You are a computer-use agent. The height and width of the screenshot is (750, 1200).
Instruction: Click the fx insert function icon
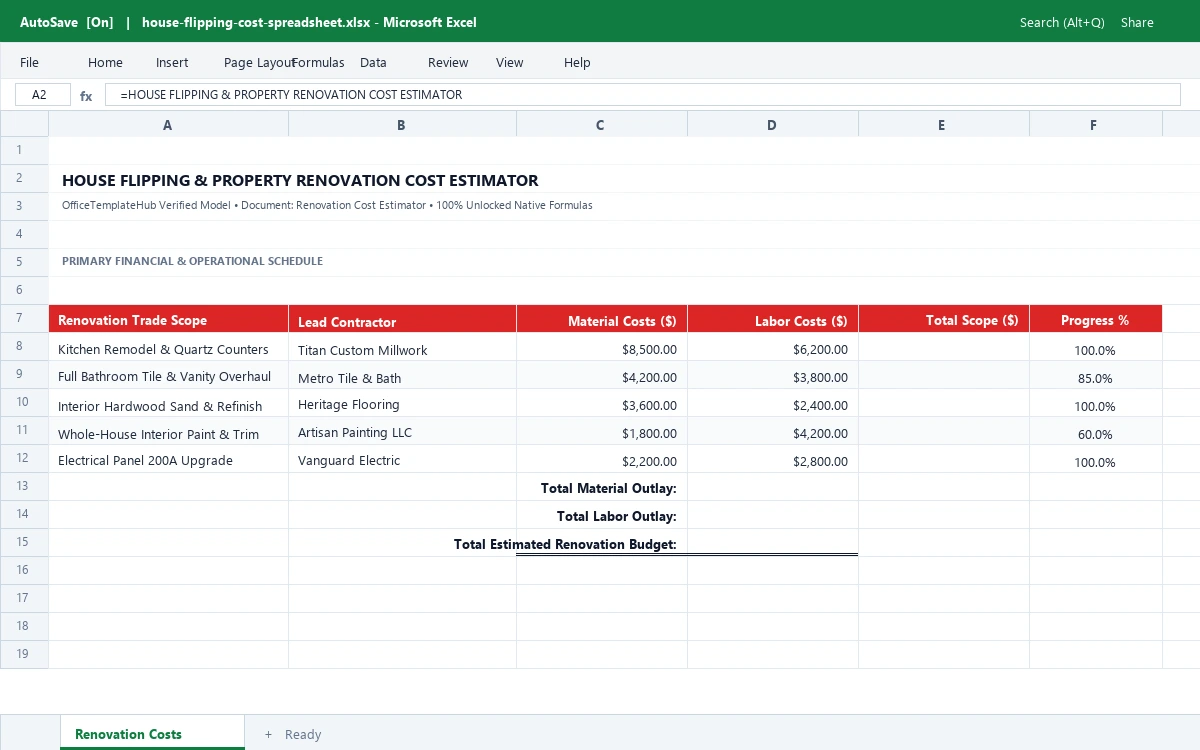[86, 96]
